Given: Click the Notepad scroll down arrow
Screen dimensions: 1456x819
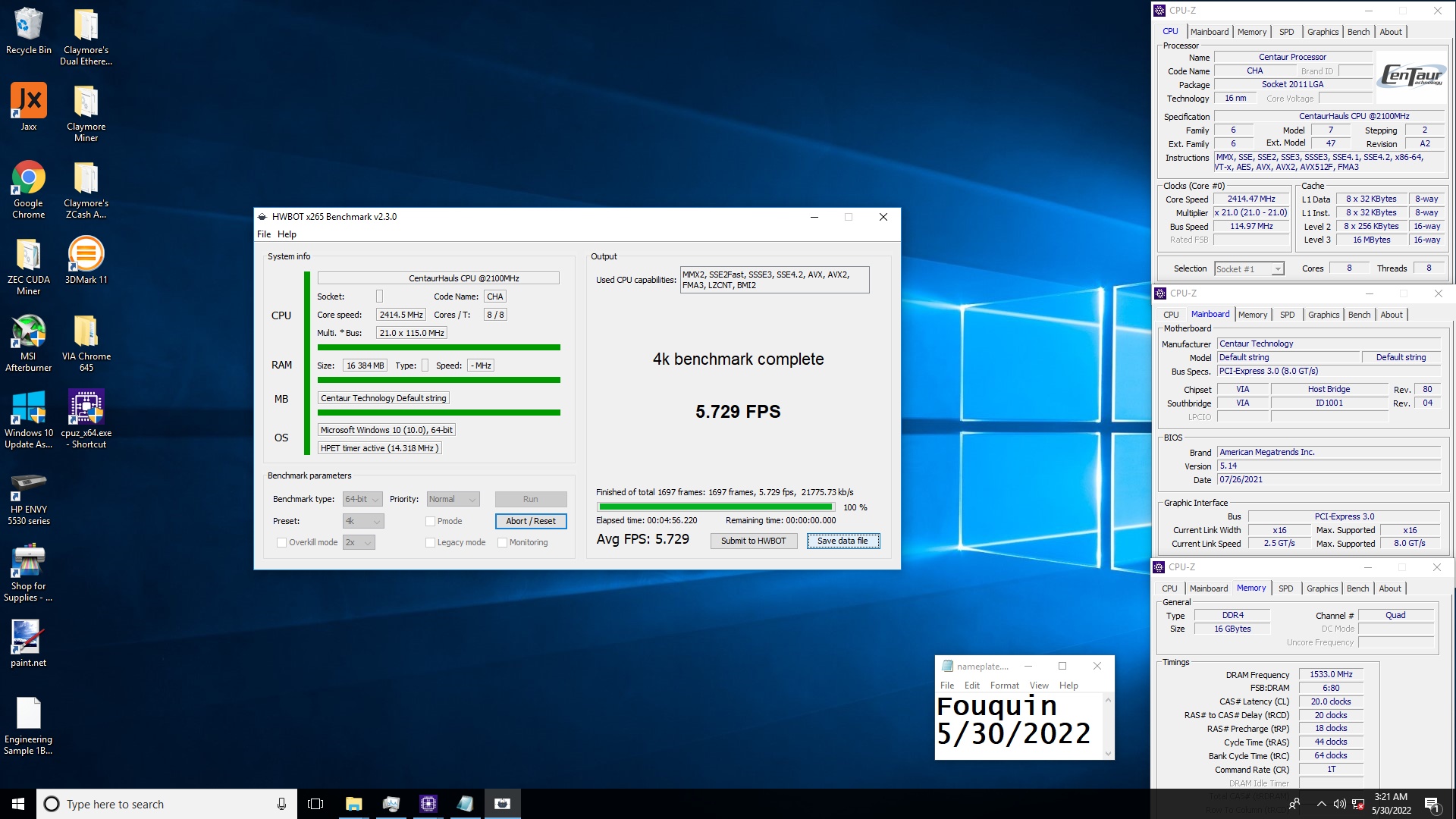Looking at the screenshot, I should pos(1108,754).
